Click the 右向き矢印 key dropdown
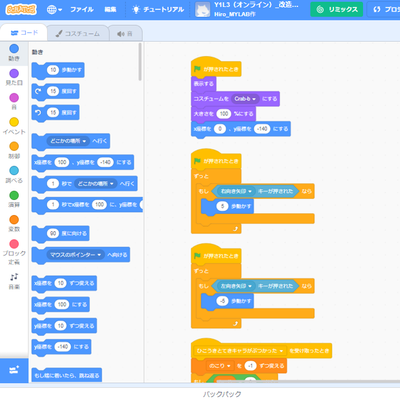Screen dimensions: 400x400 pyautogui.click(x=236, y=191)
